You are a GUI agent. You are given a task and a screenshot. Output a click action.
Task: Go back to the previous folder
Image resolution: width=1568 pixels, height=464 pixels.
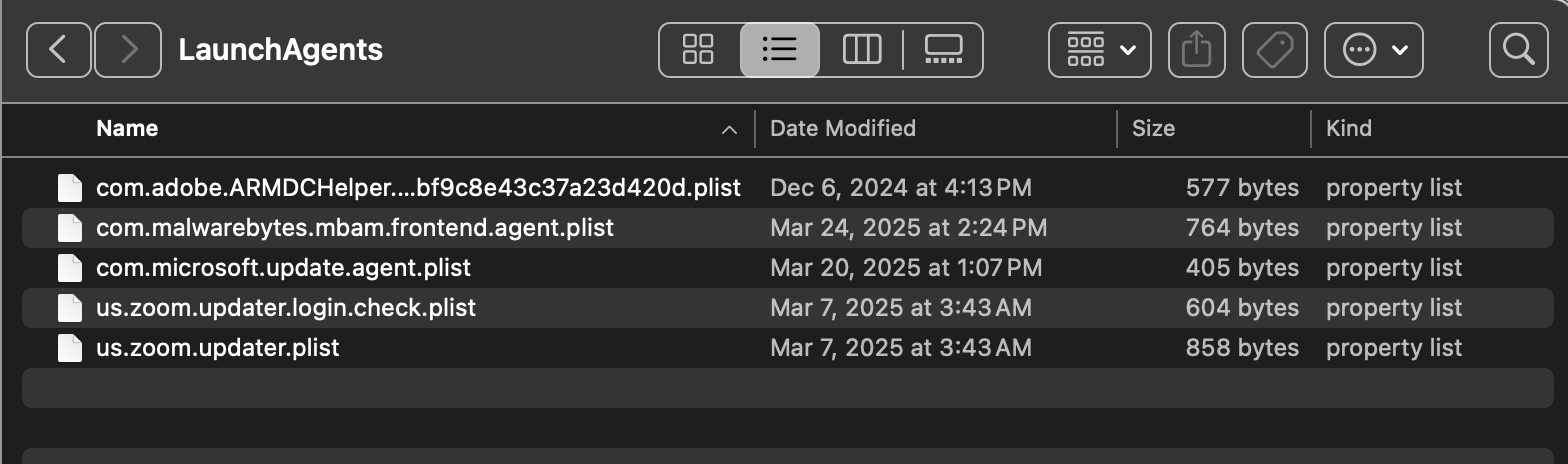(x=58, y=50)
